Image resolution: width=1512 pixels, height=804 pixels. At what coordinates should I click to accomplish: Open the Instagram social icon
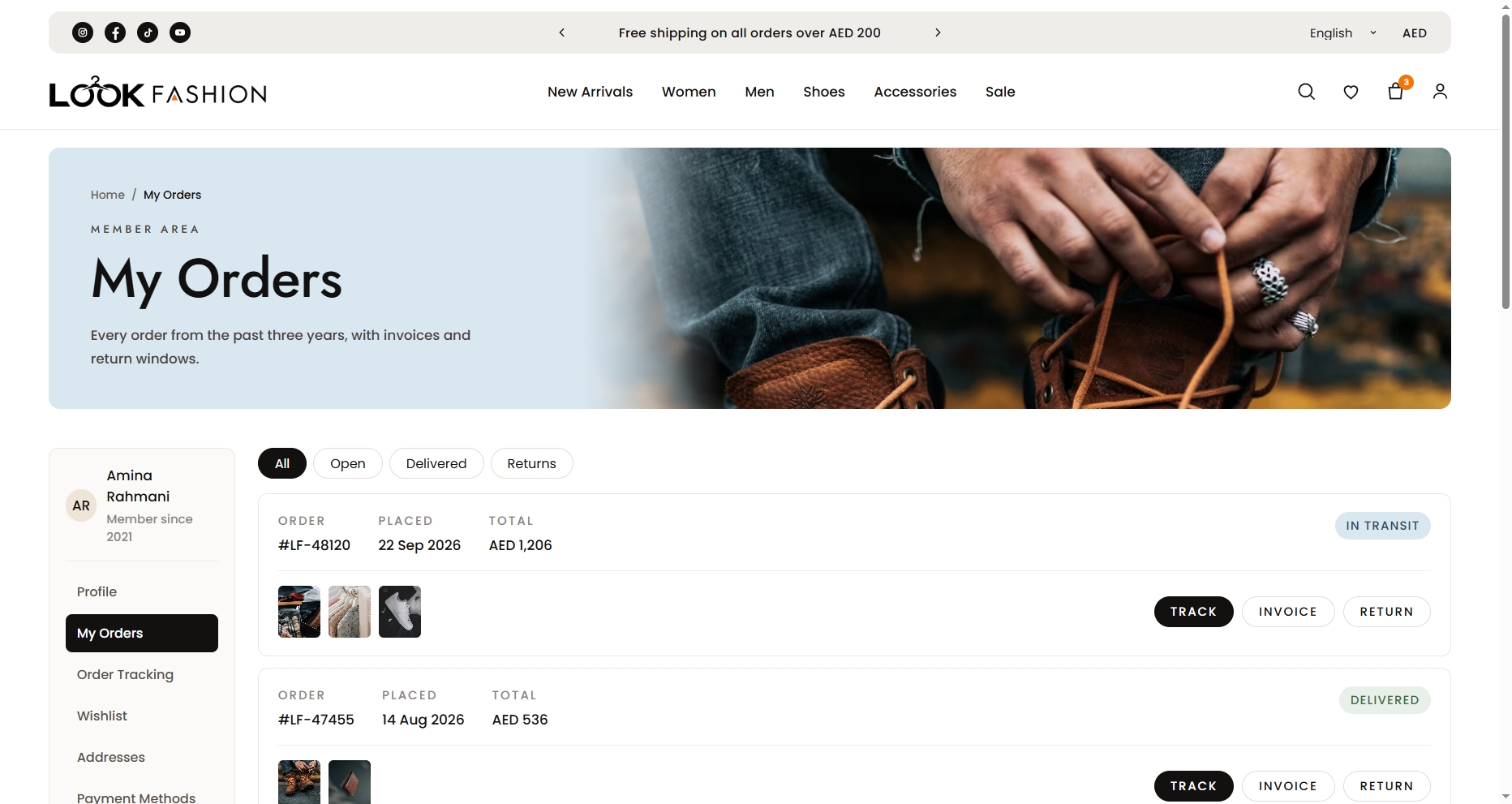83,32
